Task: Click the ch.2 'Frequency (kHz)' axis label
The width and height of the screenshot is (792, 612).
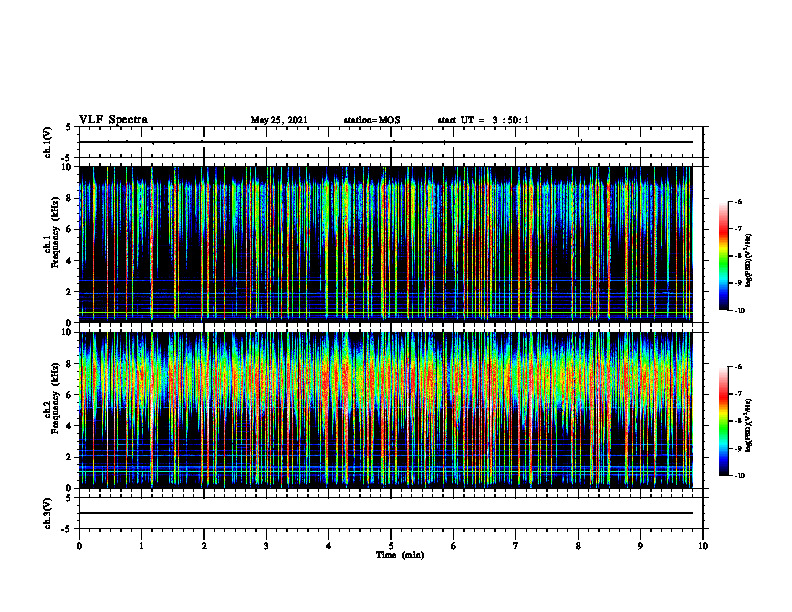Action: click(x=55, y=397)
